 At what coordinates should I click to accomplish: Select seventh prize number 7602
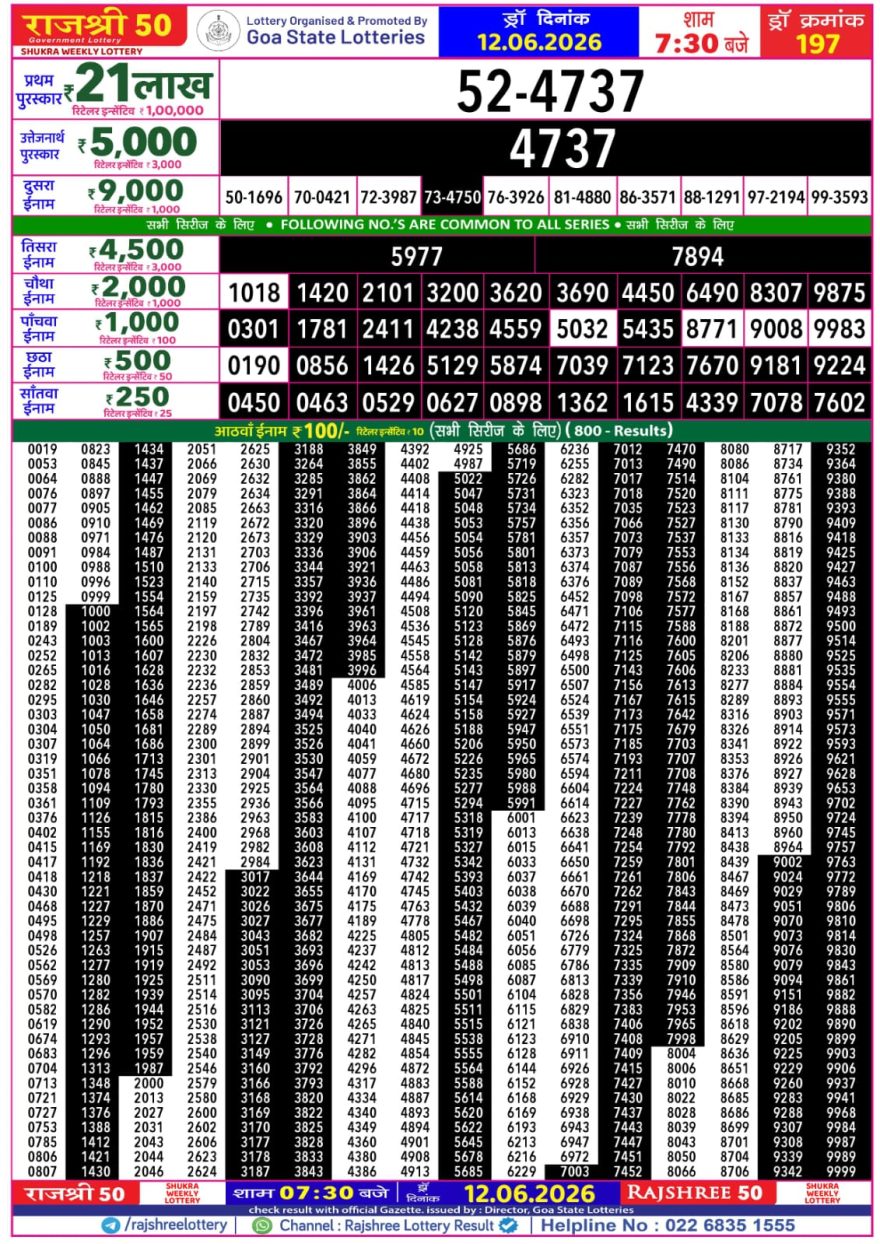[x=839, y=403]
